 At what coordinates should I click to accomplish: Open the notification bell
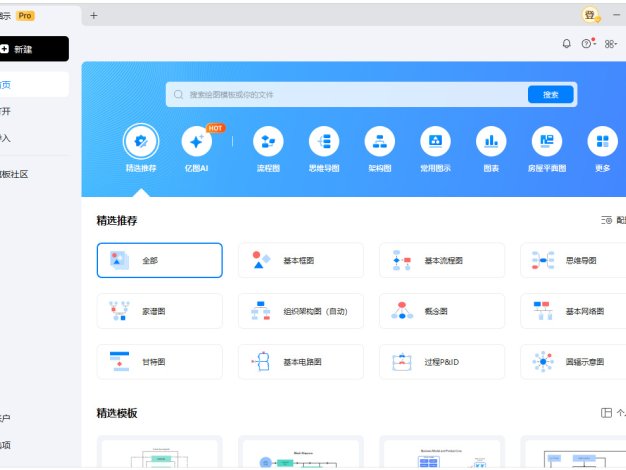pos(566,44)
